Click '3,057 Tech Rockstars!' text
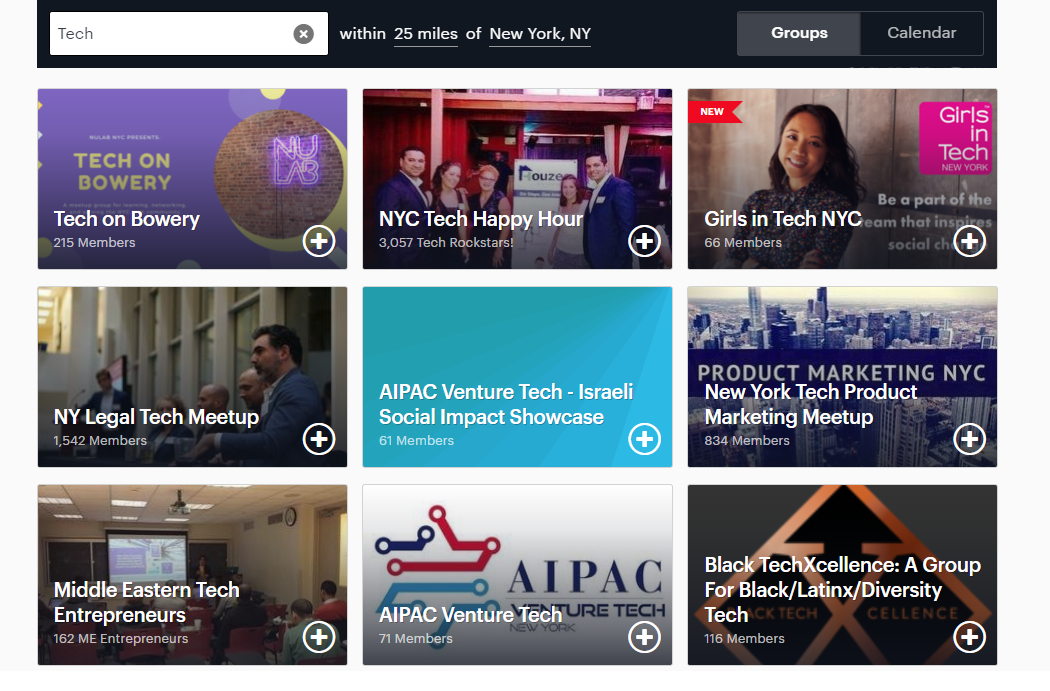Image resolution: width=1050 pixels, height=691 pixels. point(446,243)
